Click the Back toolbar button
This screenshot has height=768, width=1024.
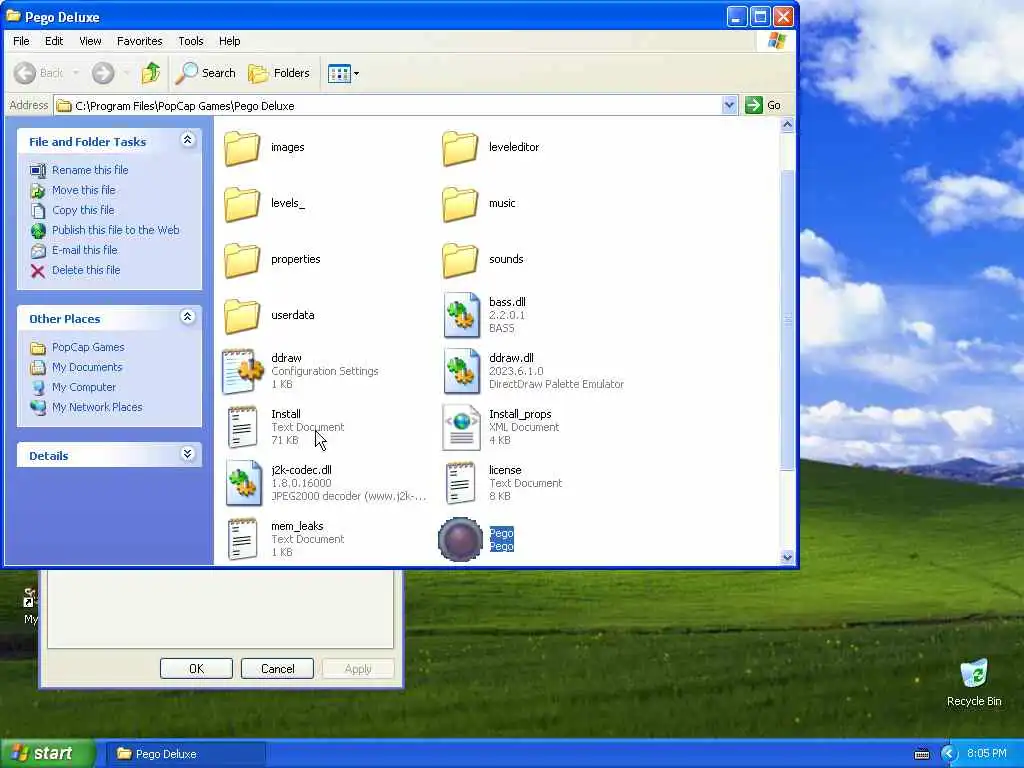click(x=39, y=73)
